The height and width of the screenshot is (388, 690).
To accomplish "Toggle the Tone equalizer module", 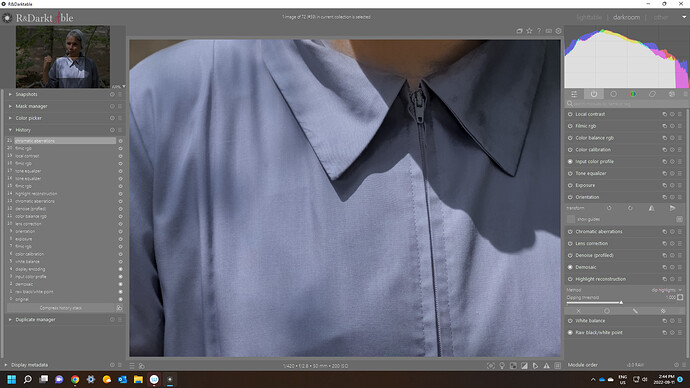I will pos(570,174).
